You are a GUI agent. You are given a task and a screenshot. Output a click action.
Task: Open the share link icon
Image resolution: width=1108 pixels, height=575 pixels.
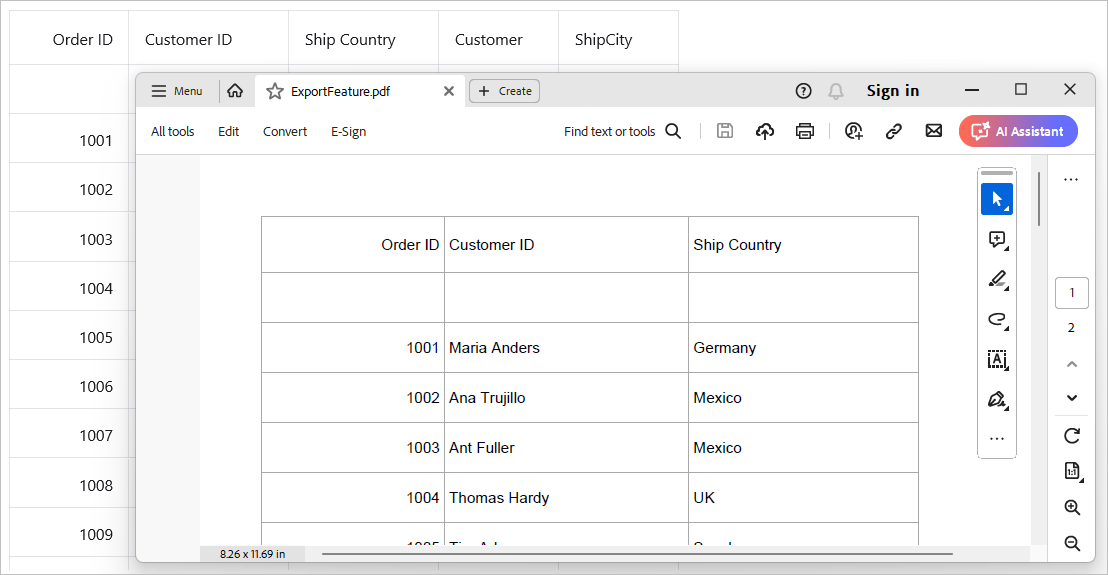coord(894,131)
